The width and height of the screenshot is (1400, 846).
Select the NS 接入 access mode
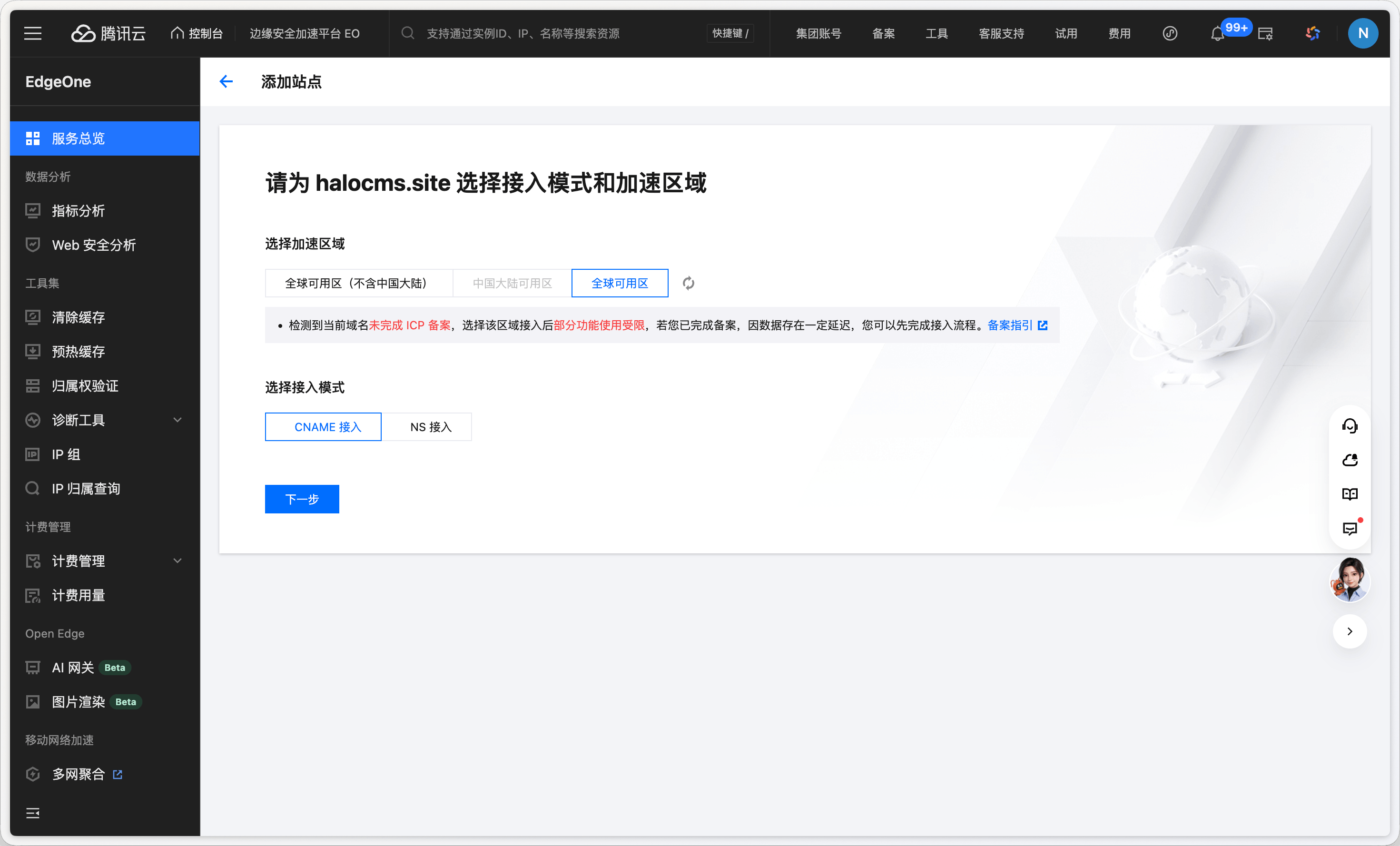tap(430, 427)
